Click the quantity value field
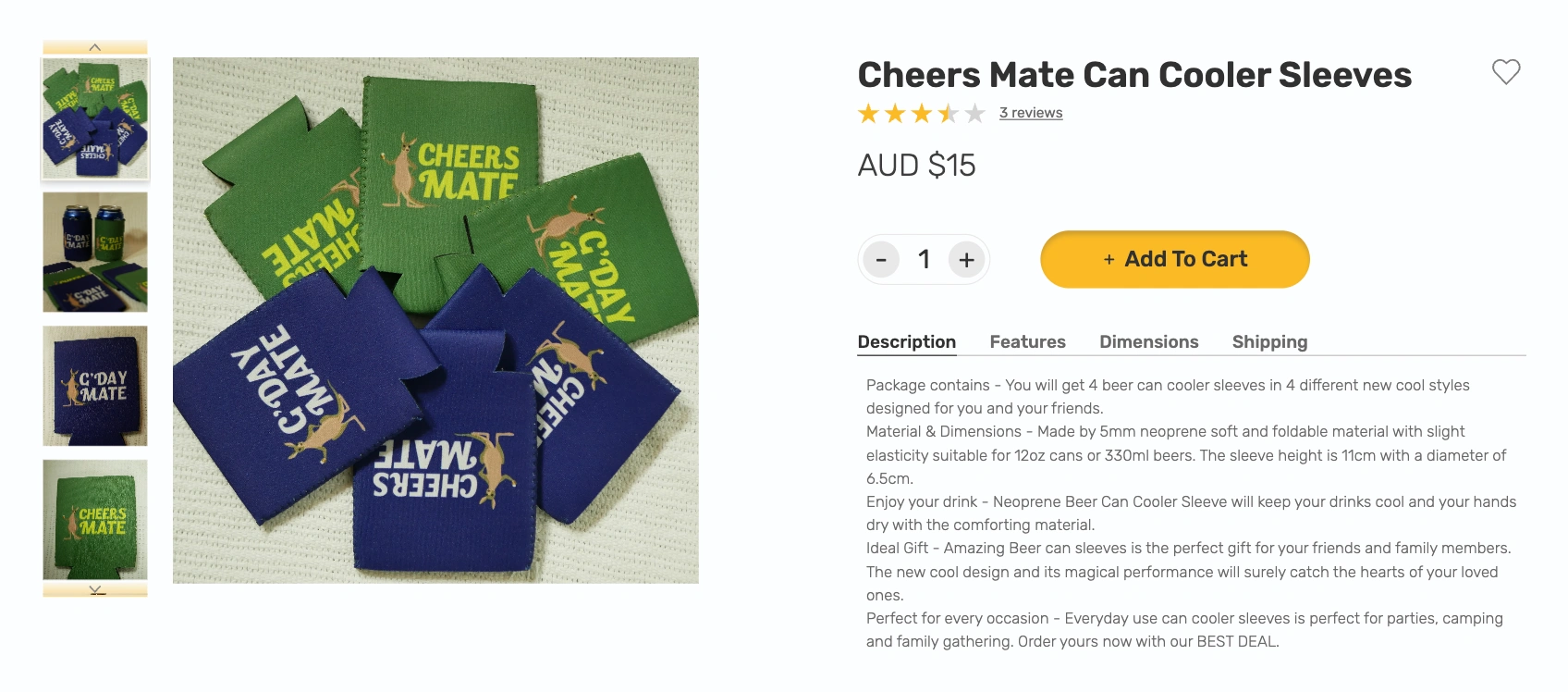This screenshot has height=692, width=1568. (924, 260)
